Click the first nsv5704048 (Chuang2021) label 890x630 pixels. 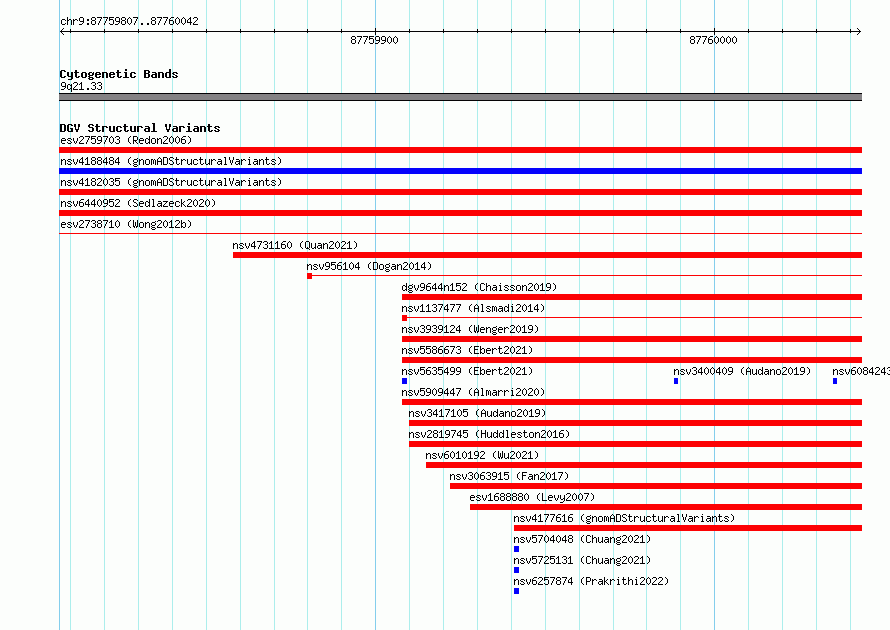(x=582, y=539)
